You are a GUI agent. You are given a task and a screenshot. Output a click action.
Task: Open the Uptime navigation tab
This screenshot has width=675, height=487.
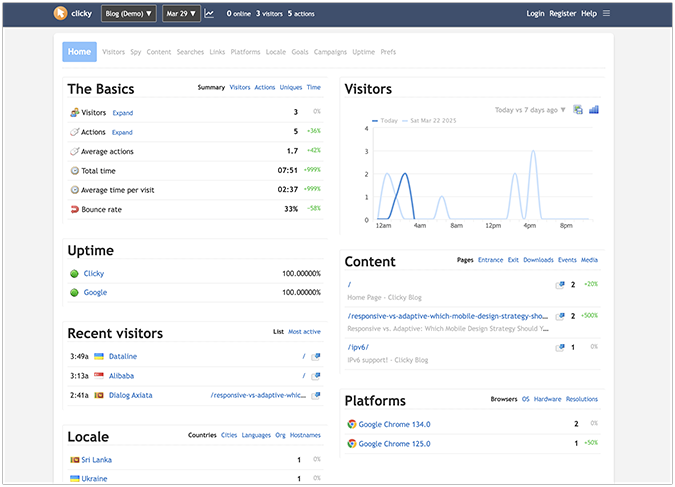click(364, 52)
